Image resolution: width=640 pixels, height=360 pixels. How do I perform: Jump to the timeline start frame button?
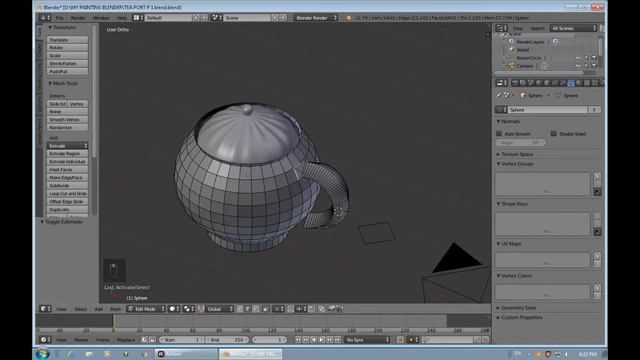[x=298, y=340]
